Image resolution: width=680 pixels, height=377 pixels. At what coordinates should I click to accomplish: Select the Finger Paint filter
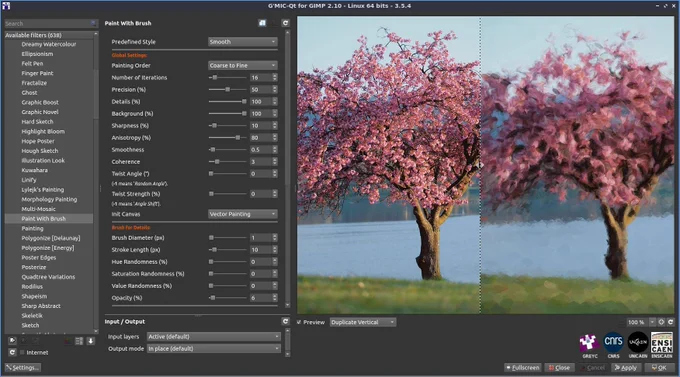(x=37, y=73)
